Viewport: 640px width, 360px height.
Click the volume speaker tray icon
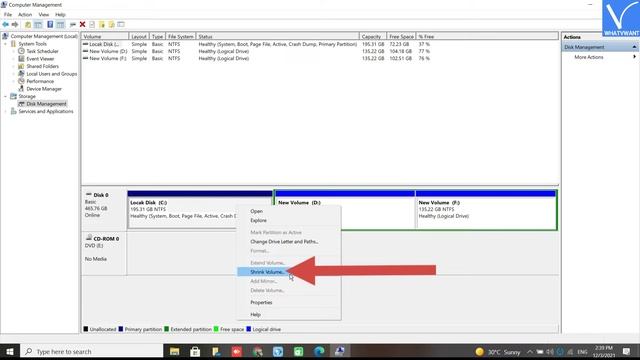[x=550, y=351]
